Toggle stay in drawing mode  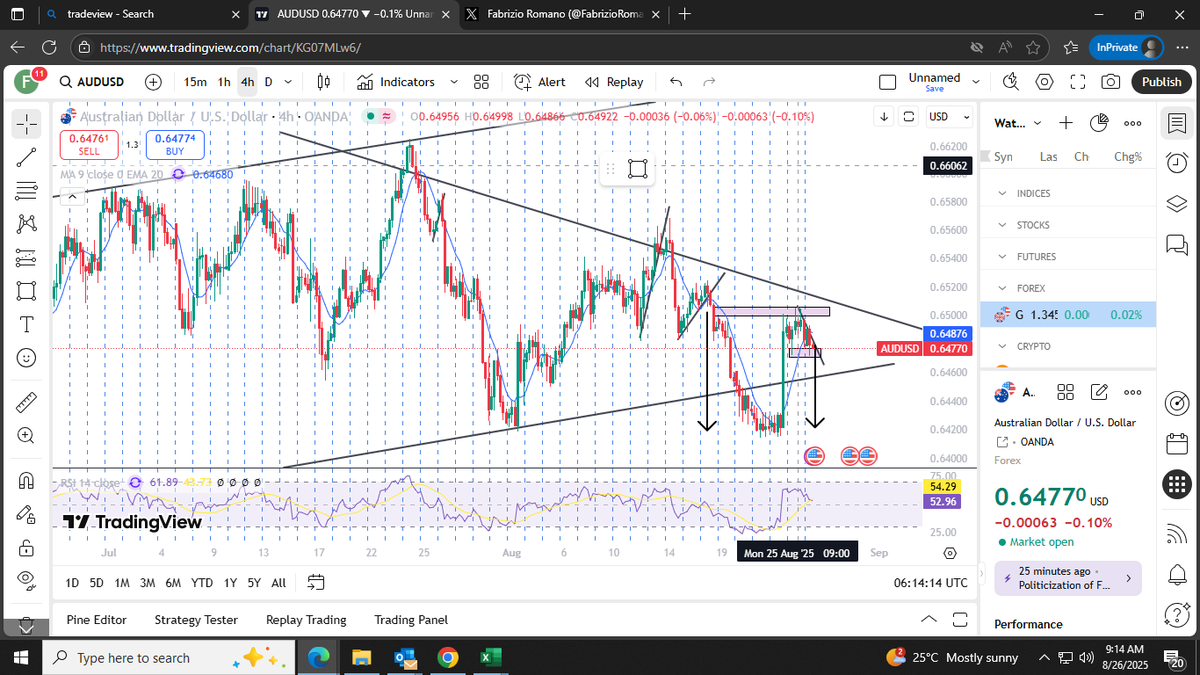tap(27, 513)
